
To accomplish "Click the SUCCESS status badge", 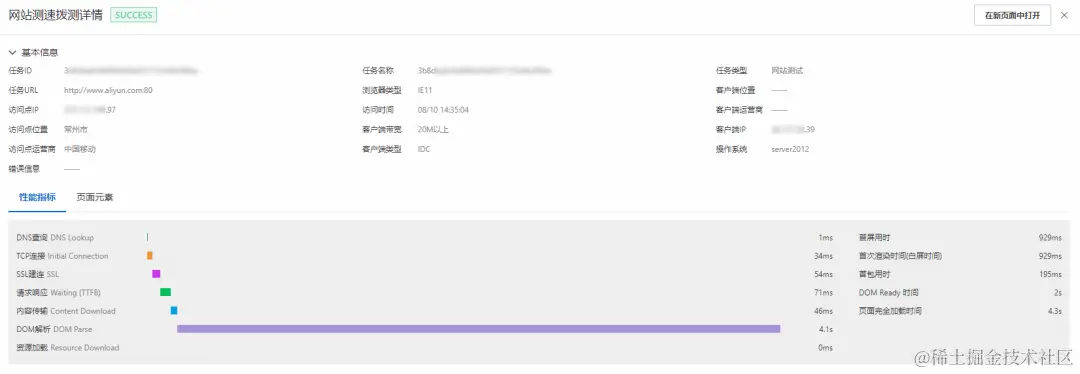I will 134,15.
